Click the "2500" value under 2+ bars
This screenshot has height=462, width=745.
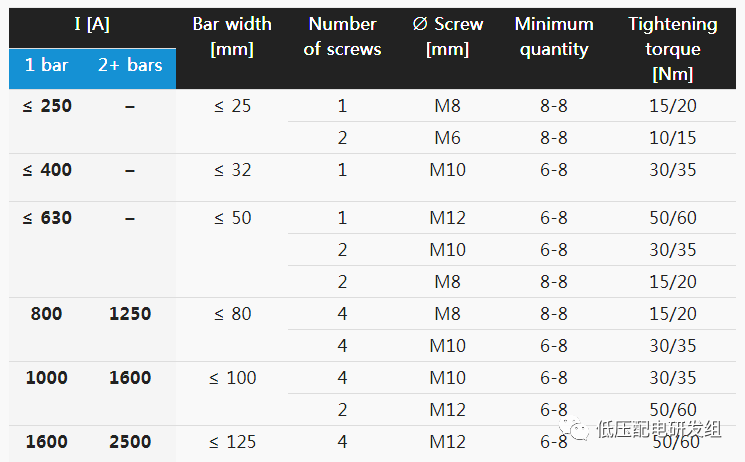[x=130, y=442]
